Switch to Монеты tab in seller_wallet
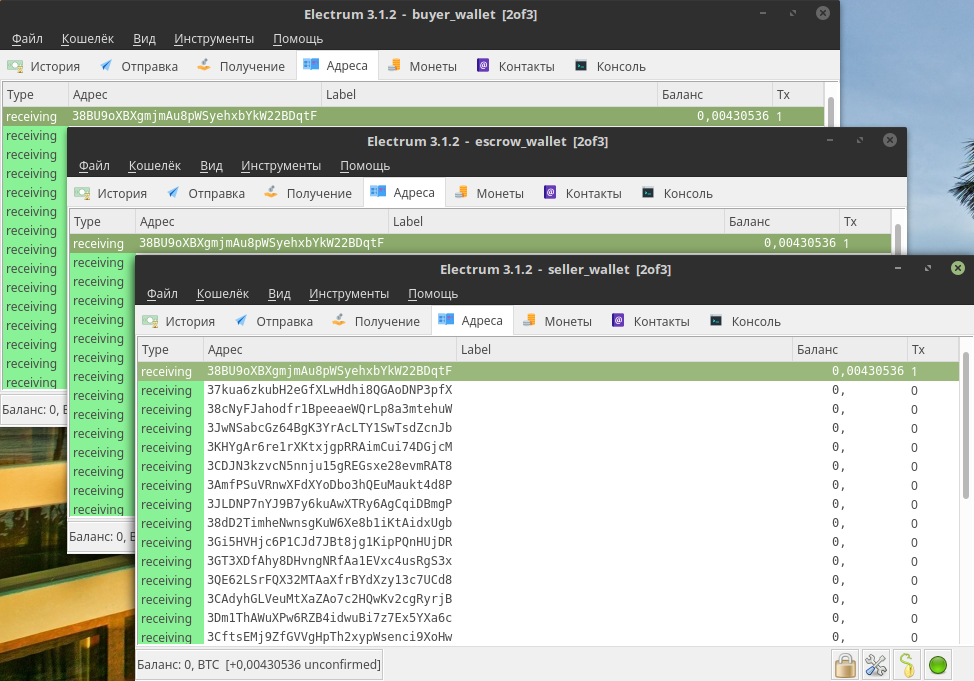Image resolution: width=974 pixels, height=681 pixels. (x=557, y=321)
